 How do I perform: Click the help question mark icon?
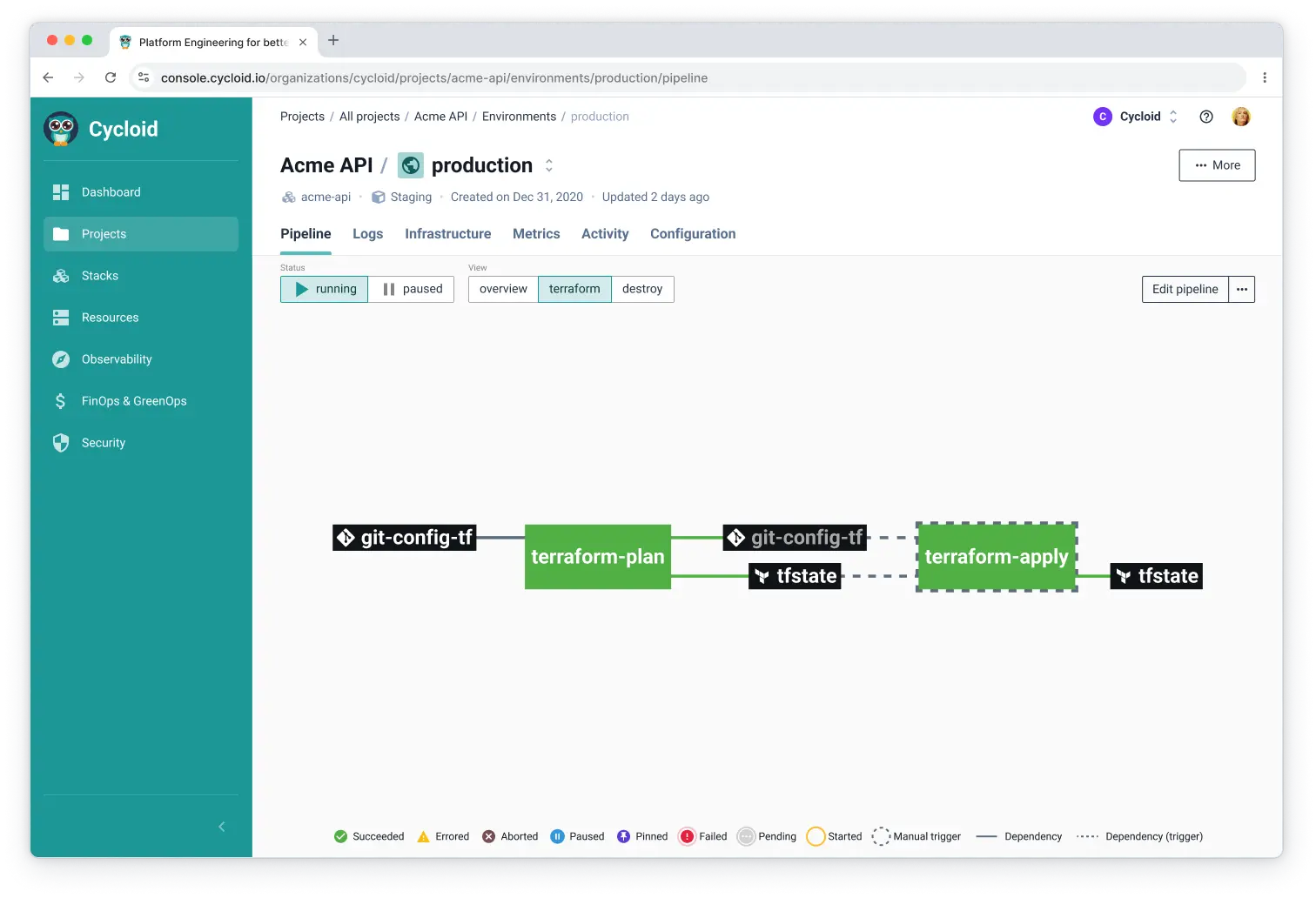[1206, 117]
